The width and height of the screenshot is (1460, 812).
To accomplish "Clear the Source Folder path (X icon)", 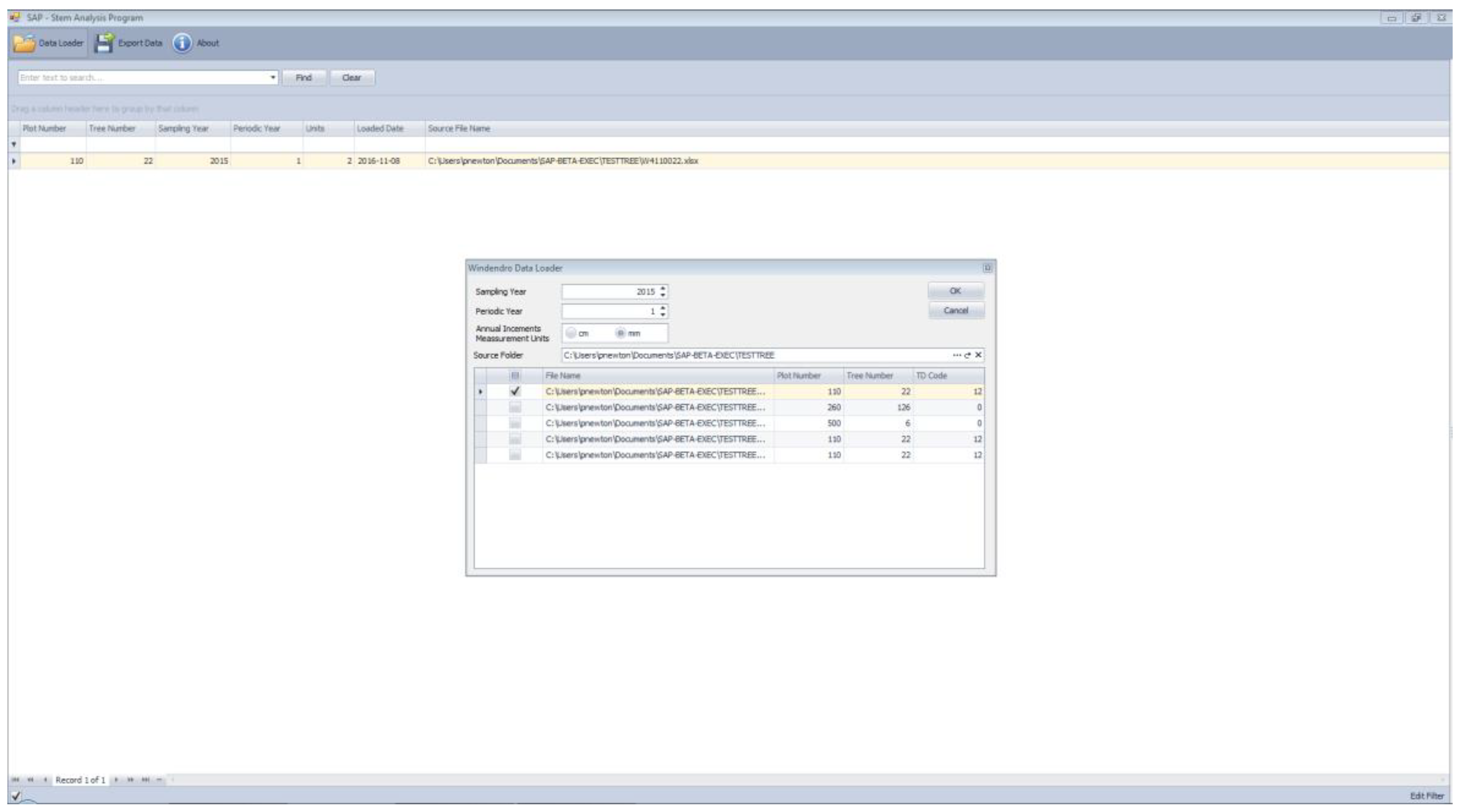I will pyautogui.click(x=978, y=355).
